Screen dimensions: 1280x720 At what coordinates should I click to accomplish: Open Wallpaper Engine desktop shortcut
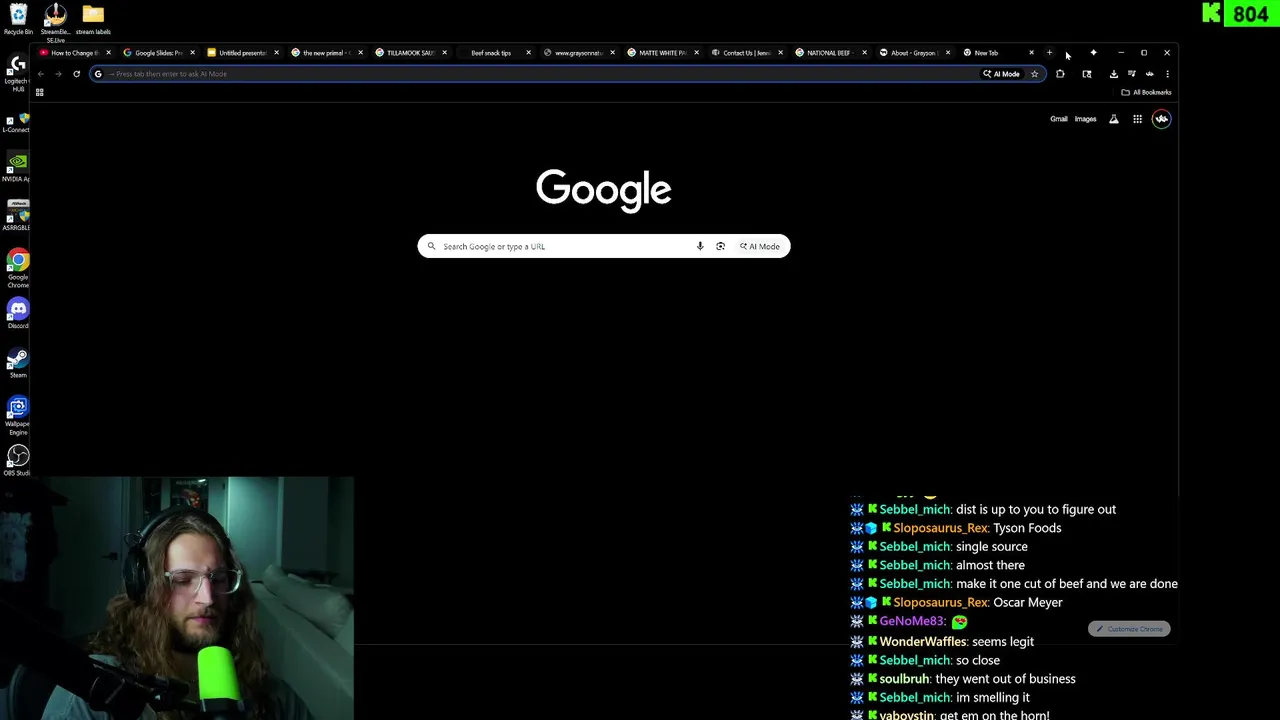[18, 416]
